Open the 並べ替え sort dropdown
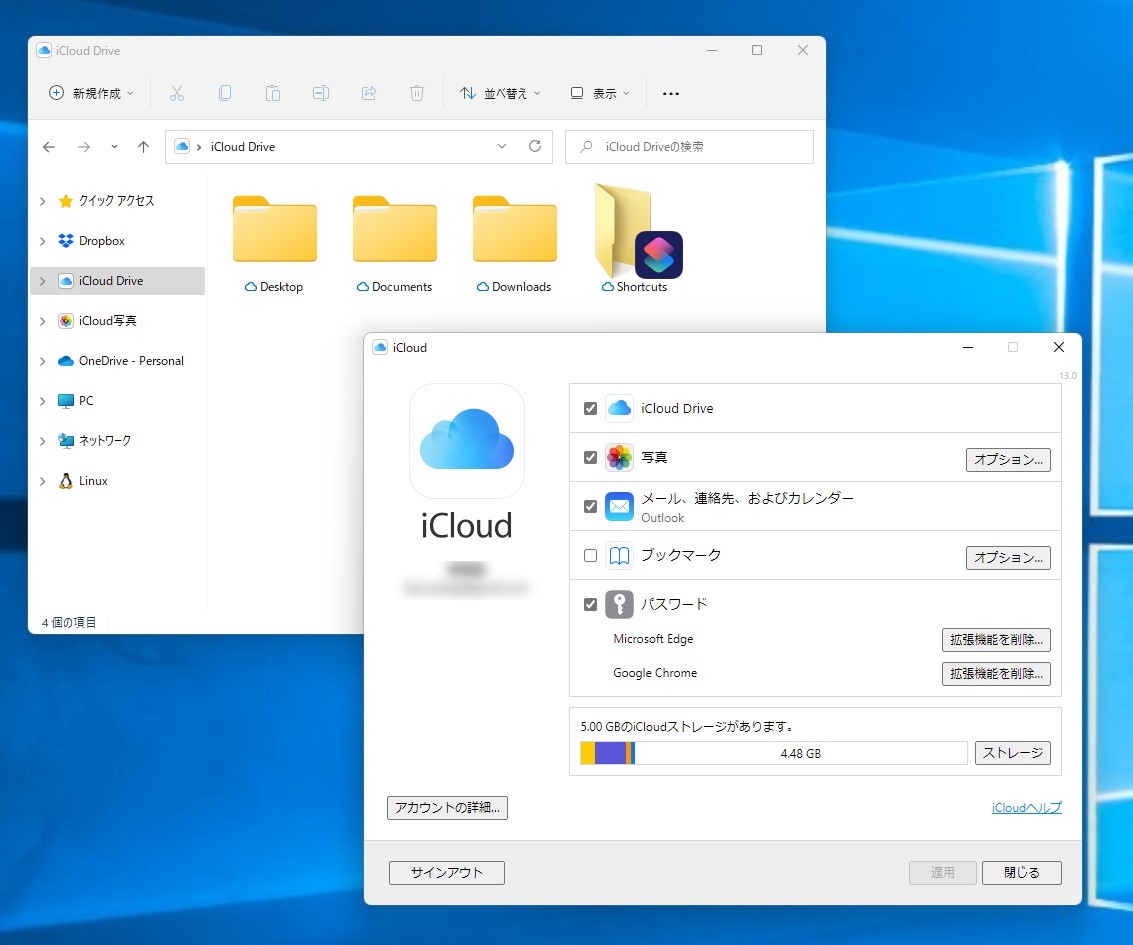This screenshot has height=945, width=1133. 499,93
